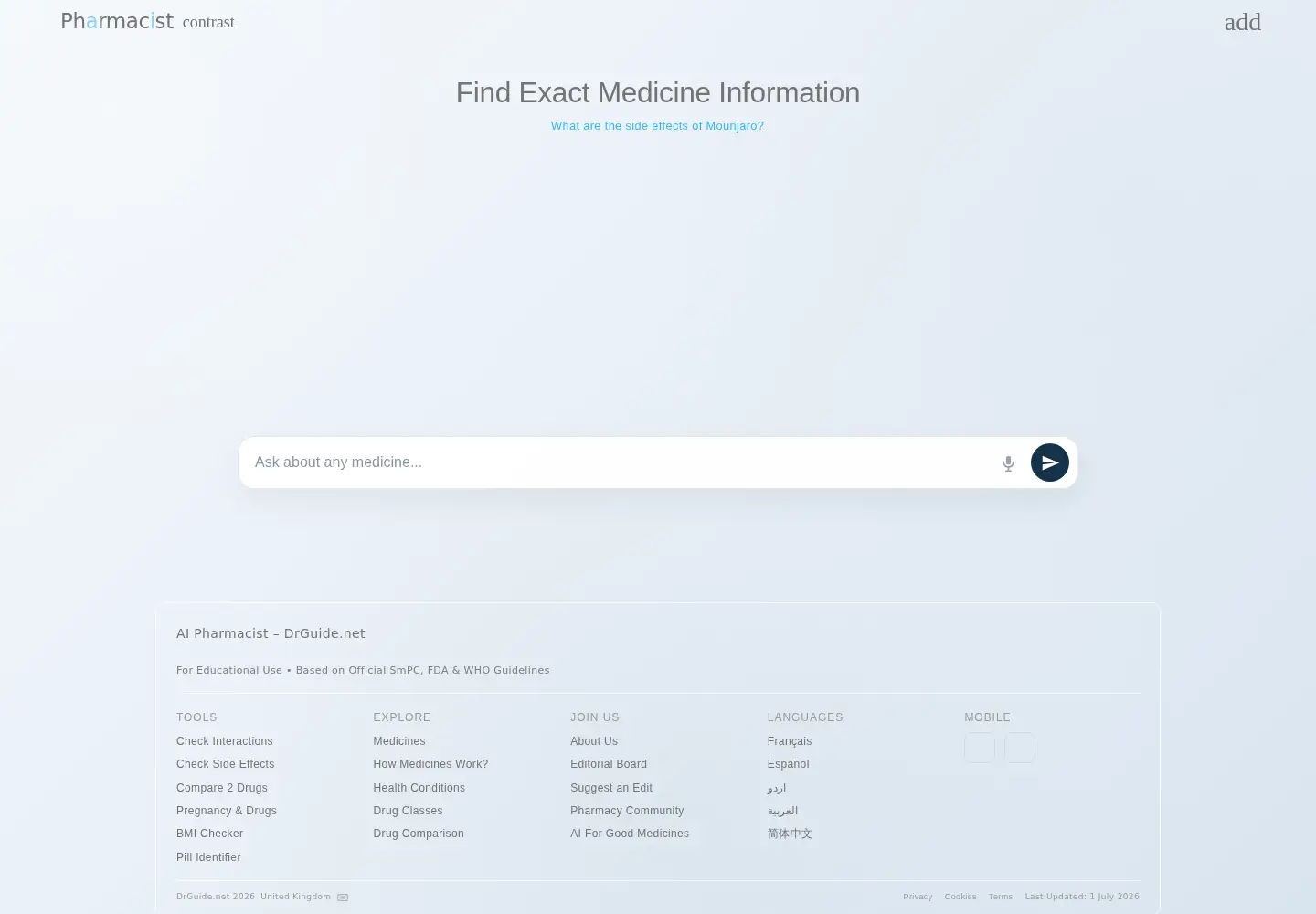
Task: Click the 'add' icon at top right
Action: pyautogui.click(x=1242, y=22)
